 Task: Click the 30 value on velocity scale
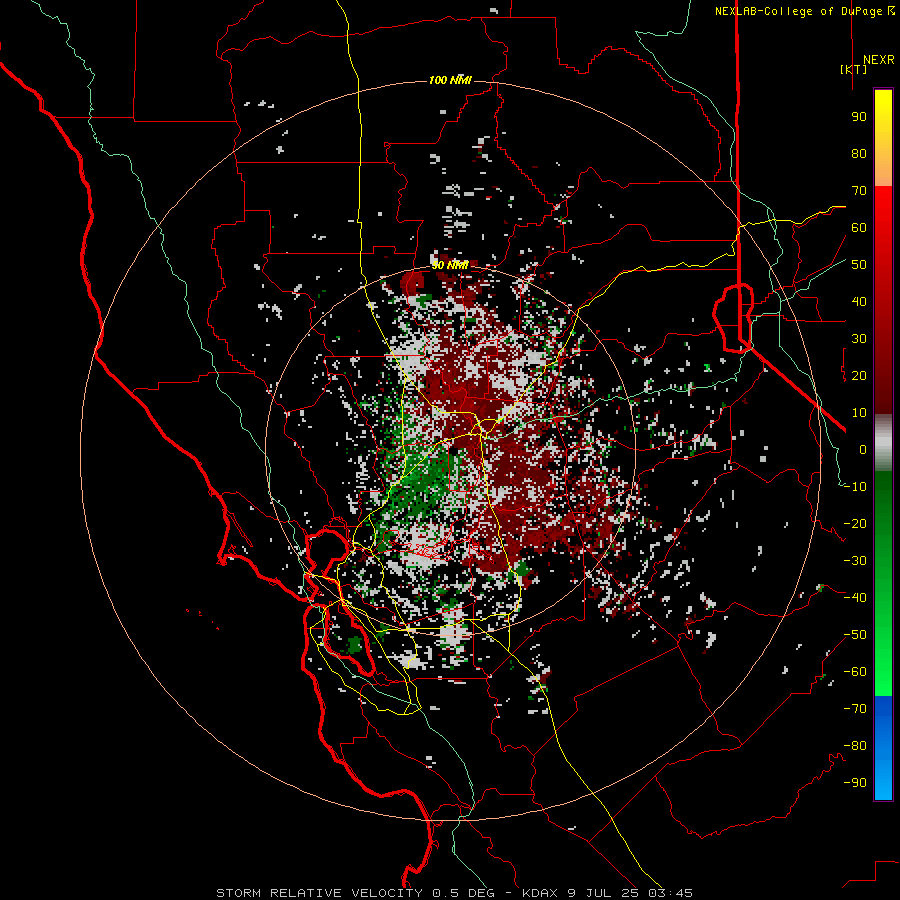point(859,339)
